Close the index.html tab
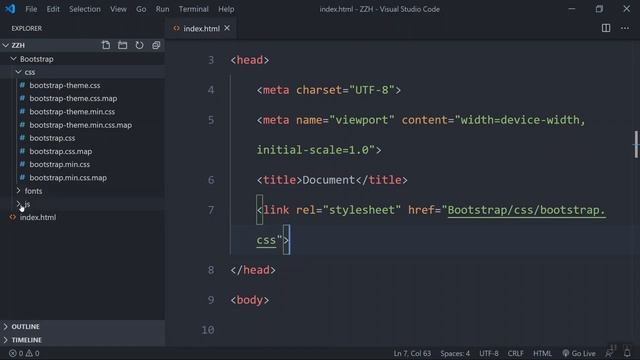This screenshot has height=360, width=640. click(227, 28)
